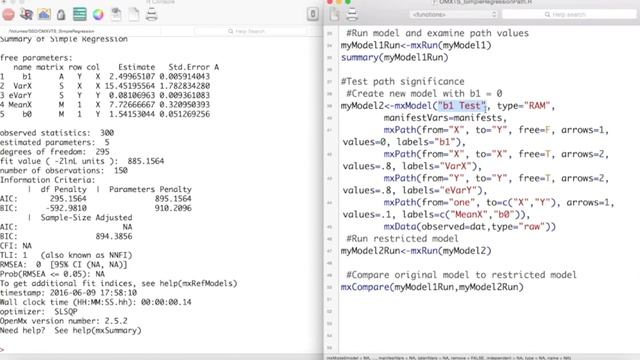Click number of observations: 150 line
The image size is (640, 360).
(64, 170)
